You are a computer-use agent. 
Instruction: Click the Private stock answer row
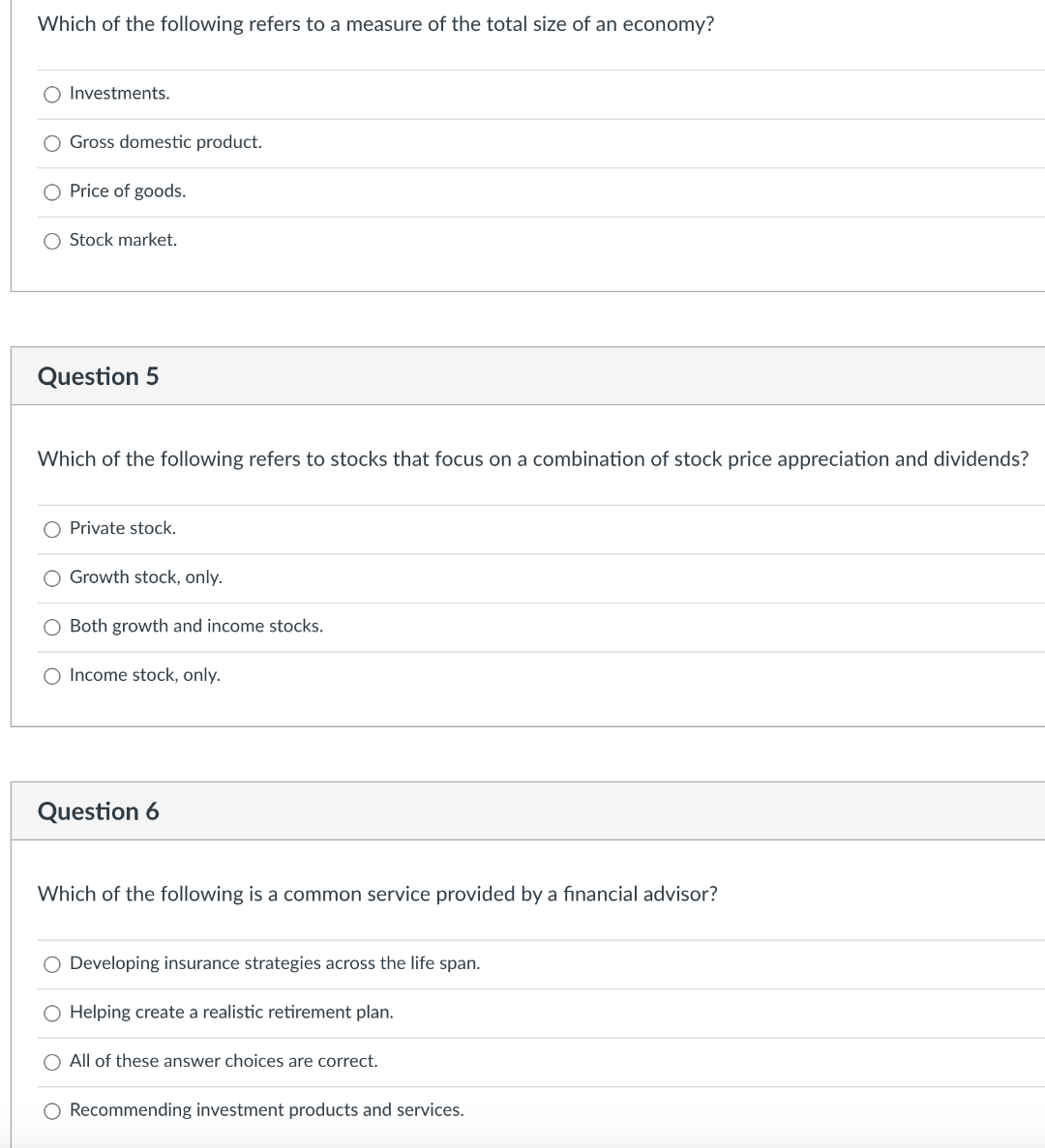coord(122,528)
